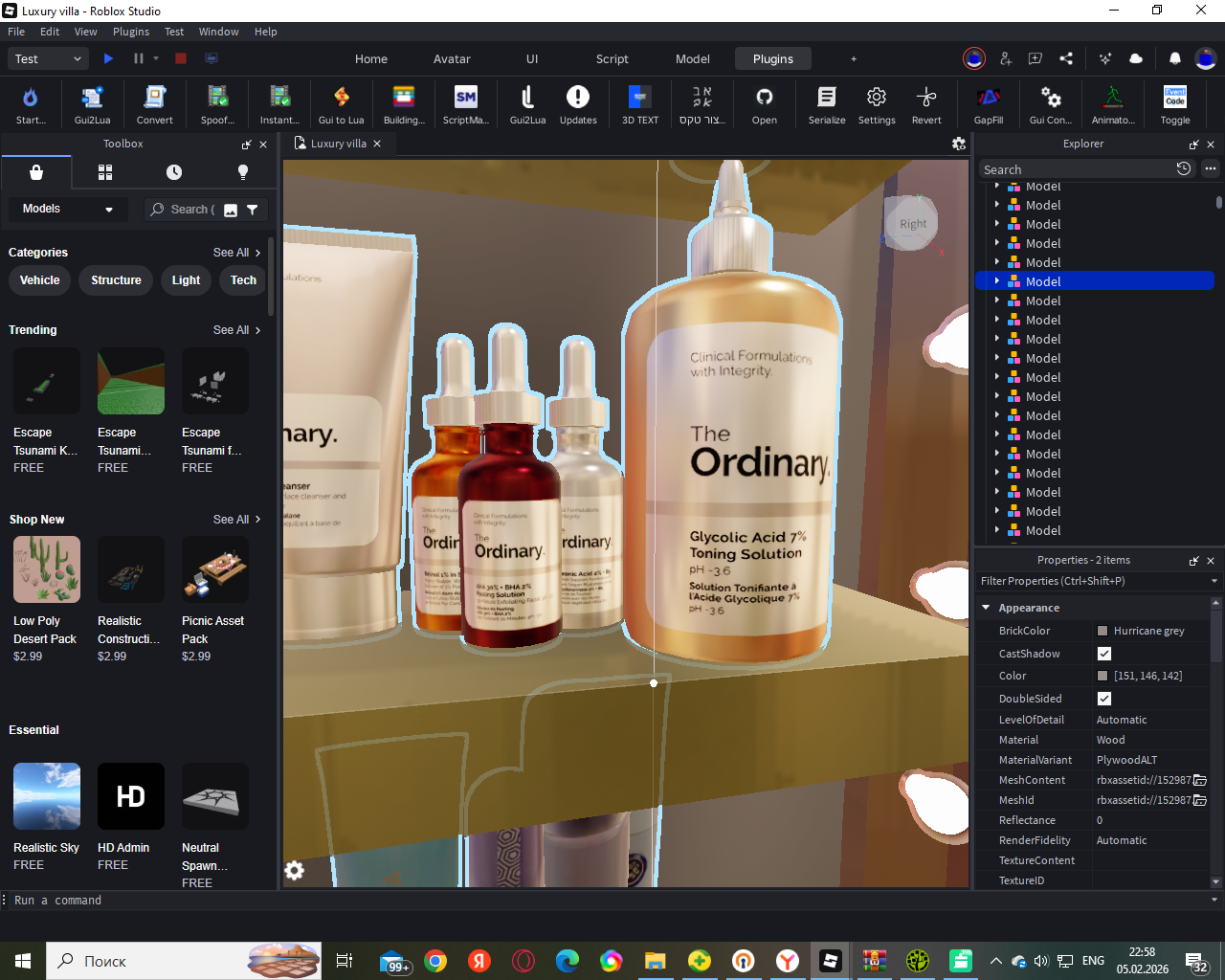Open the Toolbox recent history tab
This screenshot has width=1225, height=980.
[174, 172]
